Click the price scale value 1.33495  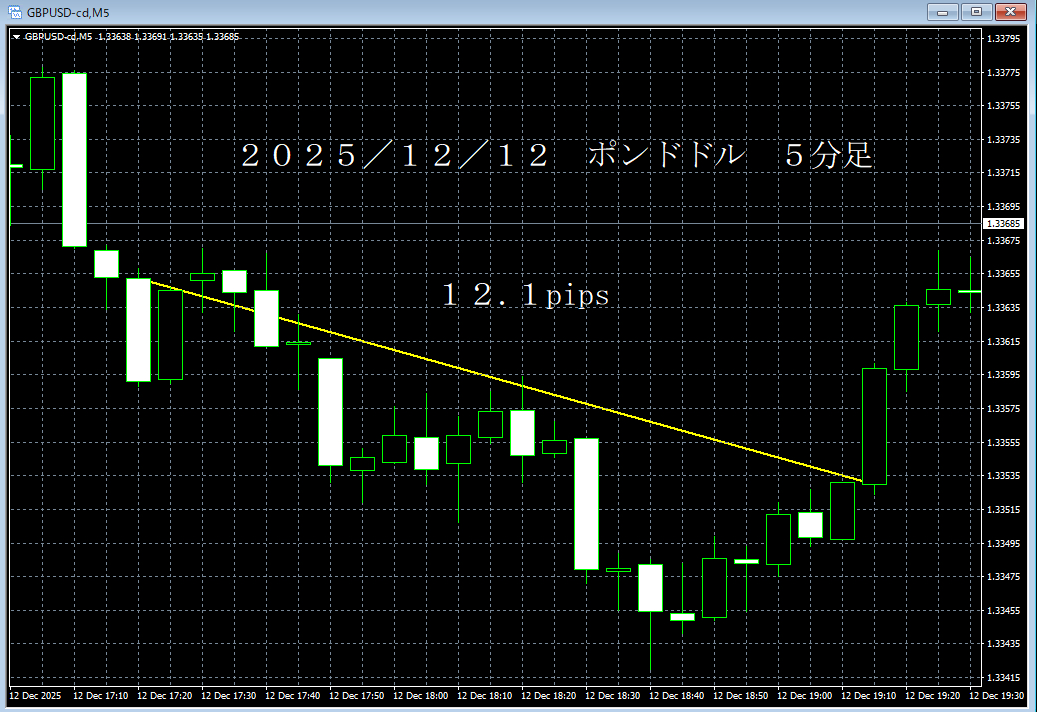1003,543
